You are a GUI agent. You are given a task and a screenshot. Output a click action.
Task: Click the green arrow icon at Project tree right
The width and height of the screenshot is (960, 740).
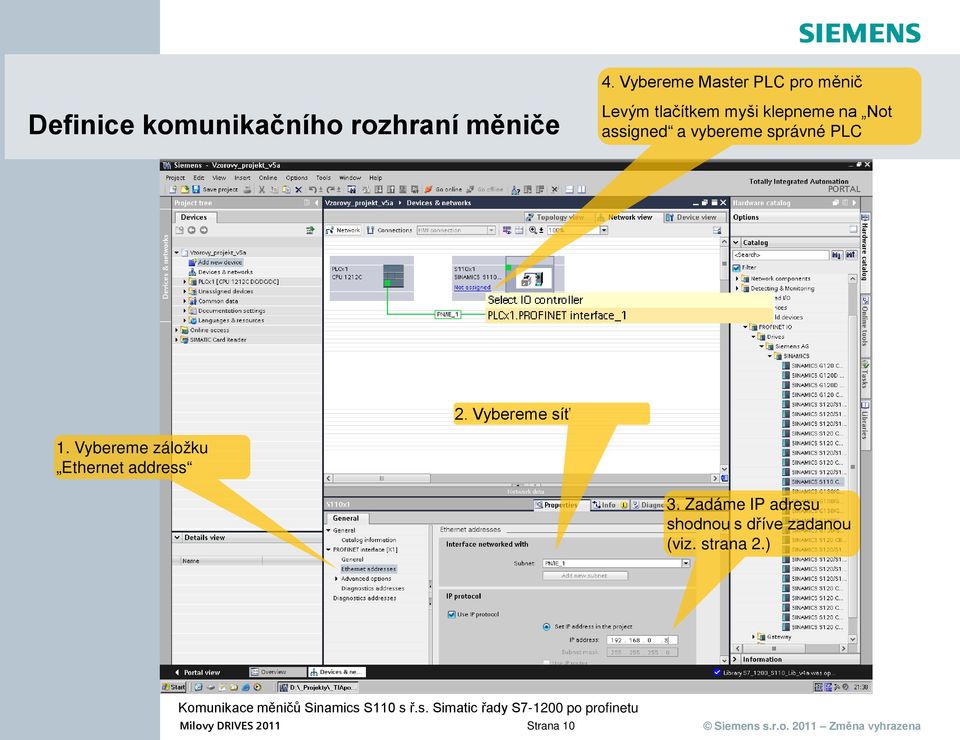pyautogui.click(x=309, y=230)
